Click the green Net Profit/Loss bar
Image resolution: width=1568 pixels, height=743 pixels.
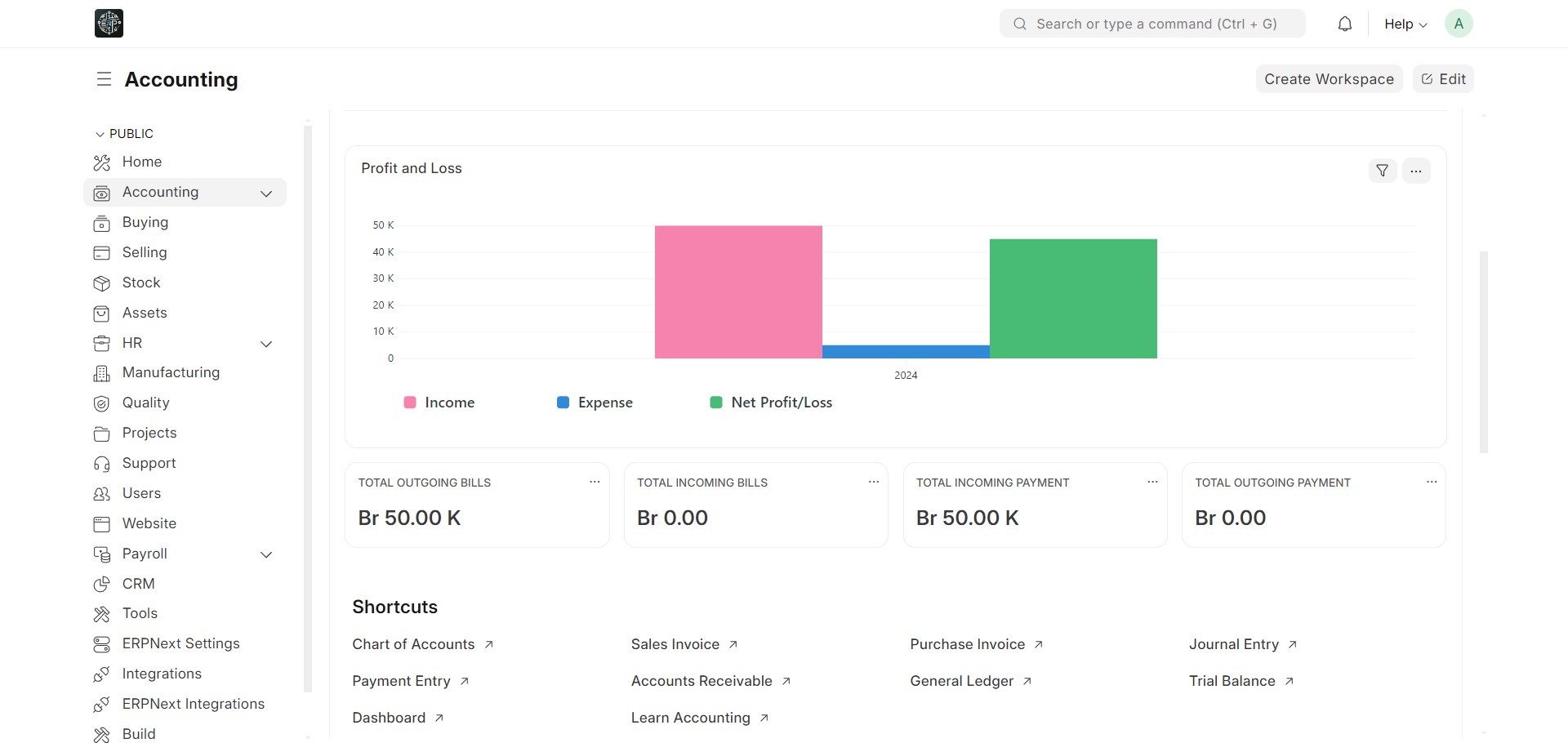pyautogui.click(x=1073, y=298)
